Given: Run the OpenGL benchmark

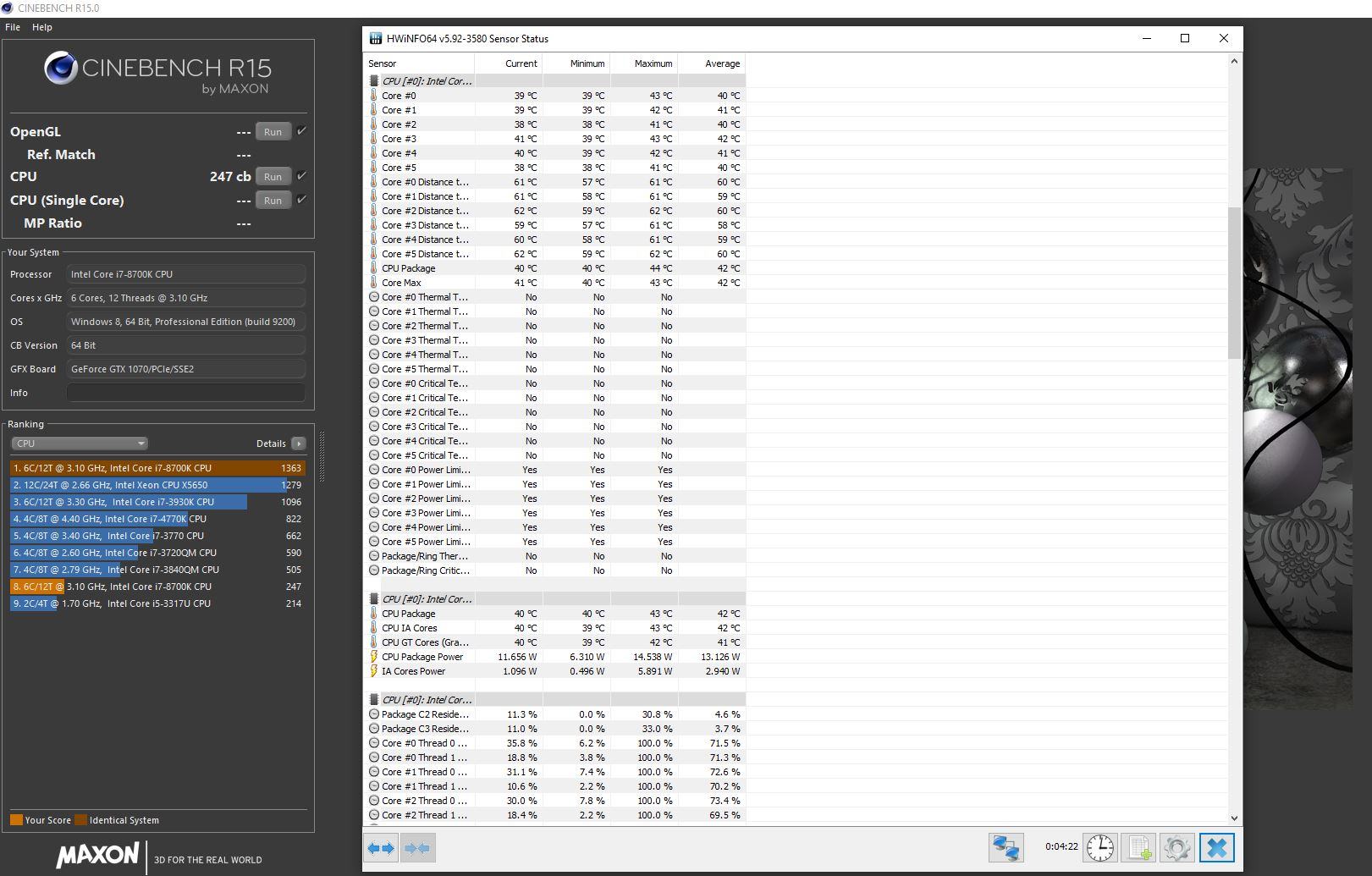Looking at the screenshot, I should 273,132.
